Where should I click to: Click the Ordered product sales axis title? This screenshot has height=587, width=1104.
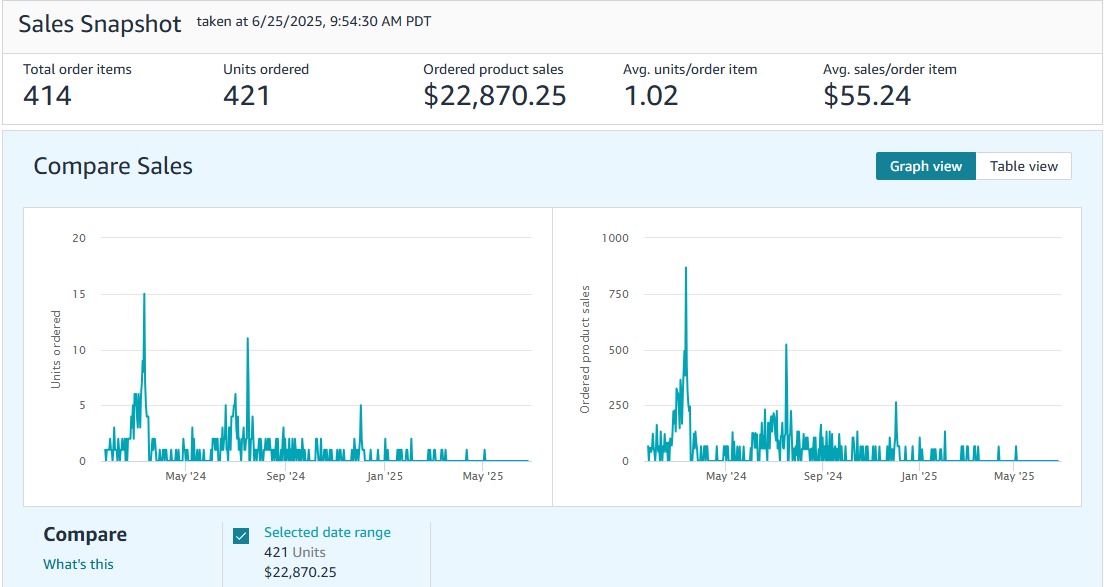[x=585, y=350]
